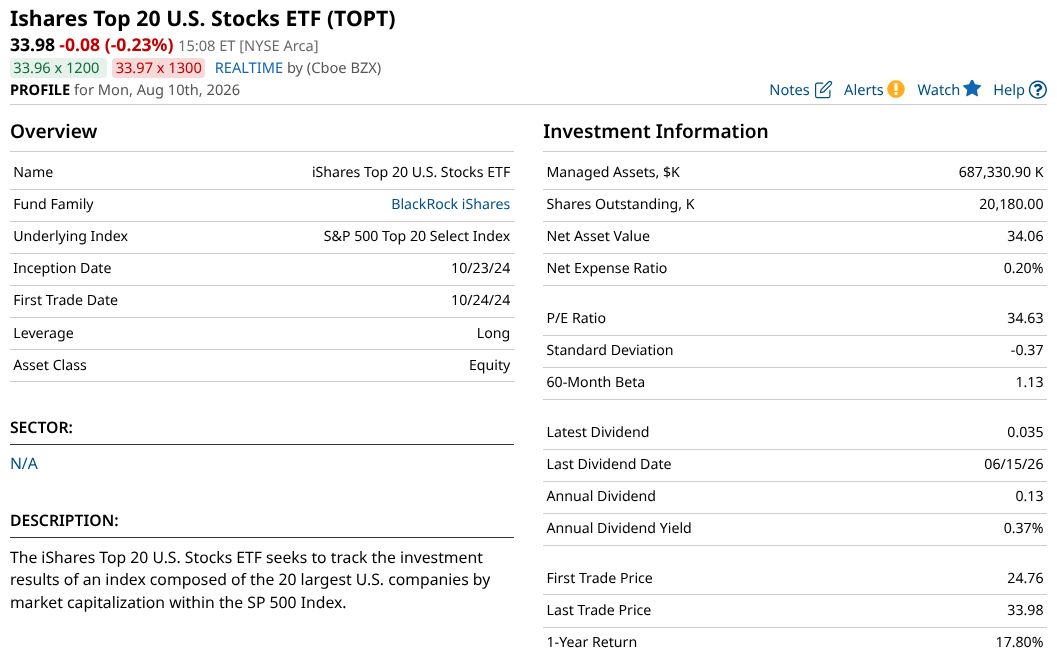
Task: Click the REALTIME quote link
Action: pyautogui.click(x=249, y=68)
